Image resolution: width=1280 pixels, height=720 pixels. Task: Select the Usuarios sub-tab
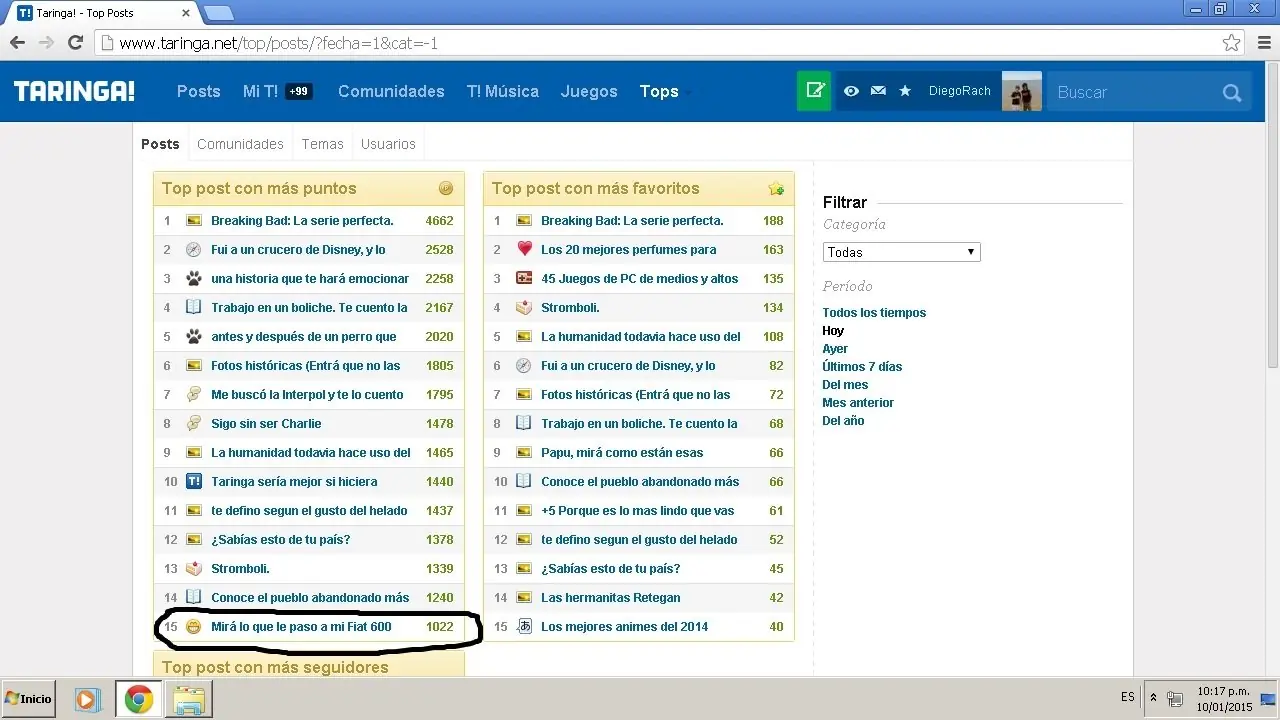point(388,144)
